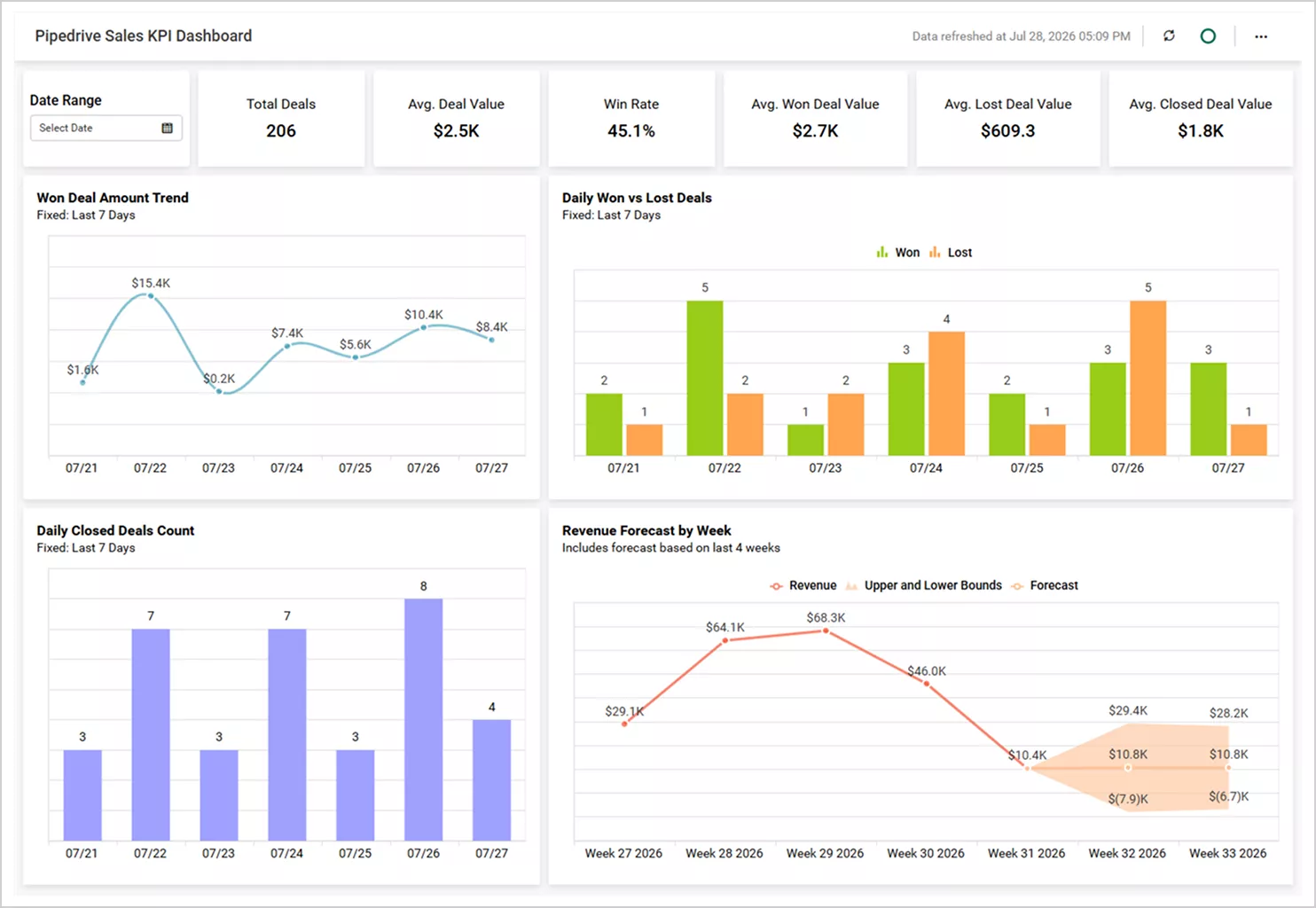The height and width of the screenshot is (908, 1316).
Task: Click the $(7.9)K lower bound label
Action: pyautogui.click(x=1128, y=799)
